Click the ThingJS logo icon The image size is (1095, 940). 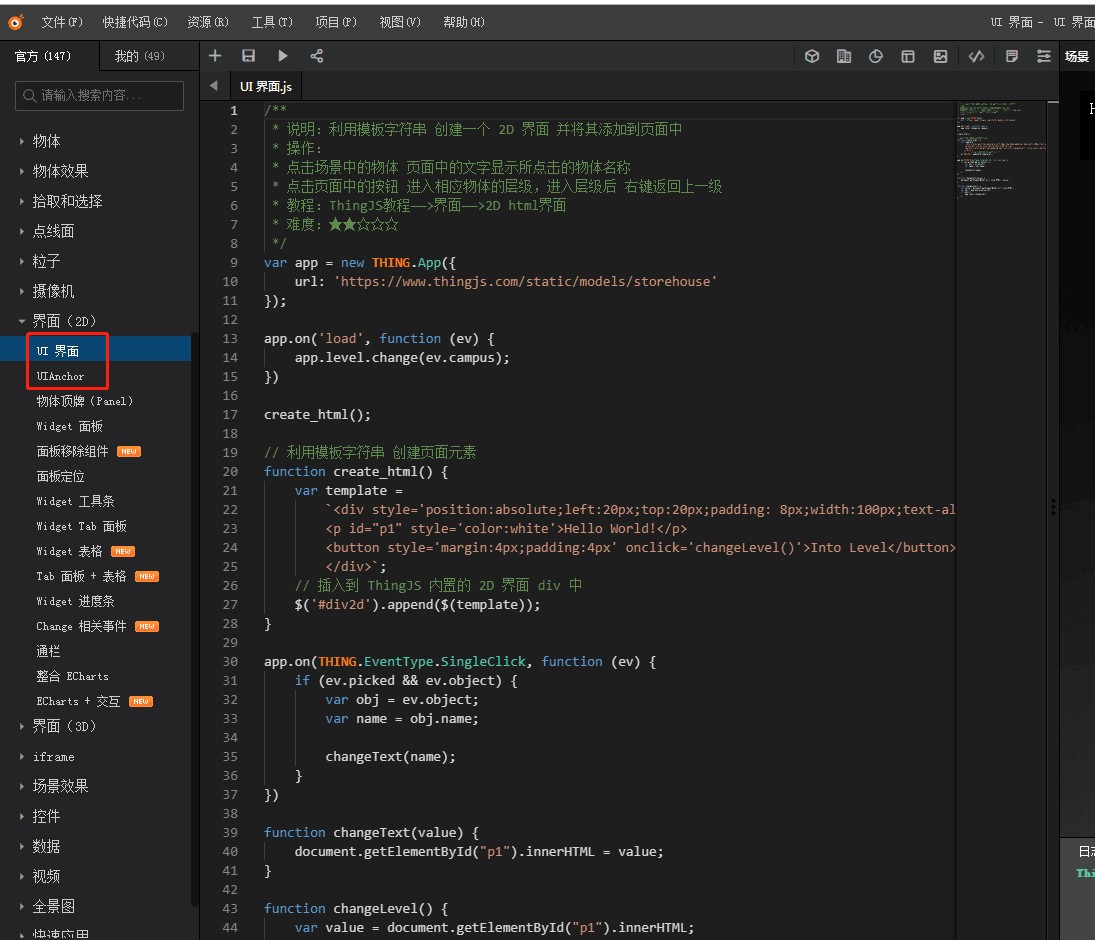click(15, 22)
